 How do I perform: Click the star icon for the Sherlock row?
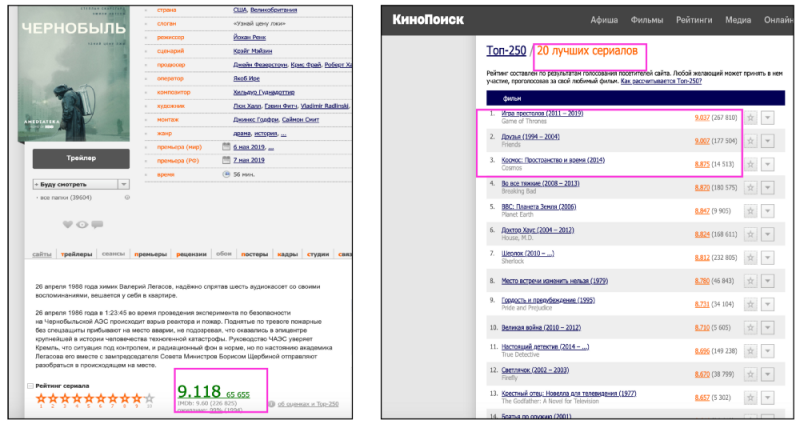750,257
